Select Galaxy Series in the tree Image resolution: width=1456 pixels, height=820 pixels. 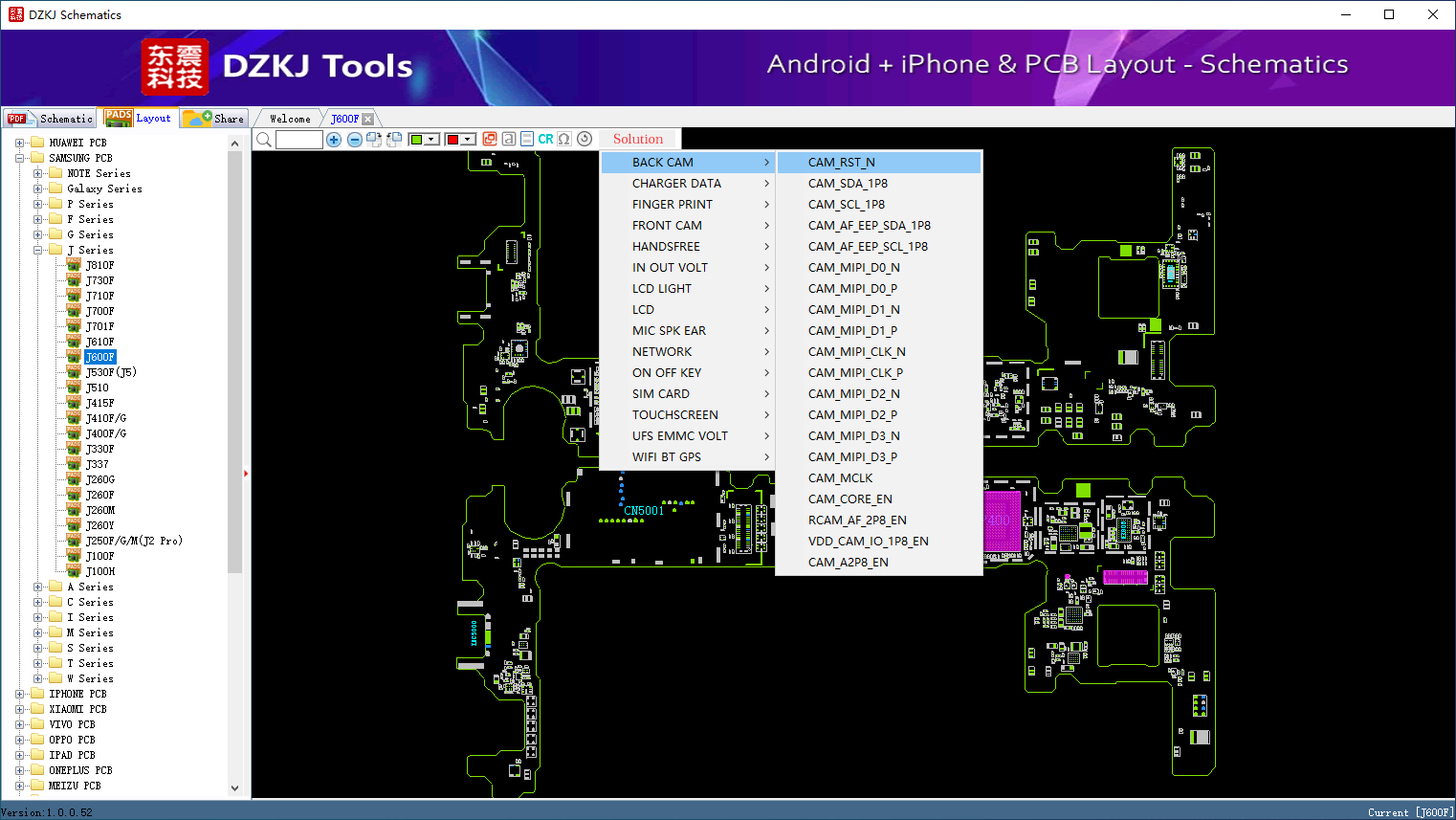(104, 188)
